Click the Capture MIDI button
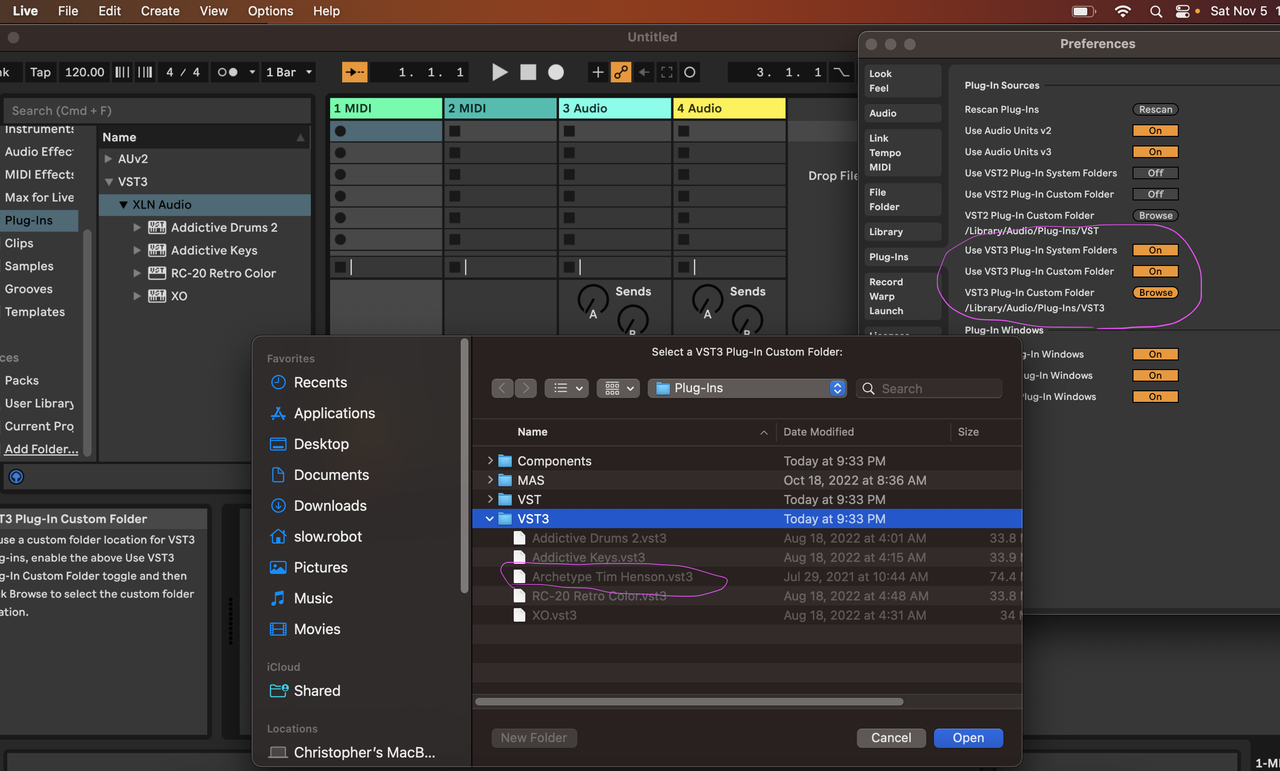 pyautogui.click(x=667, y=72)
